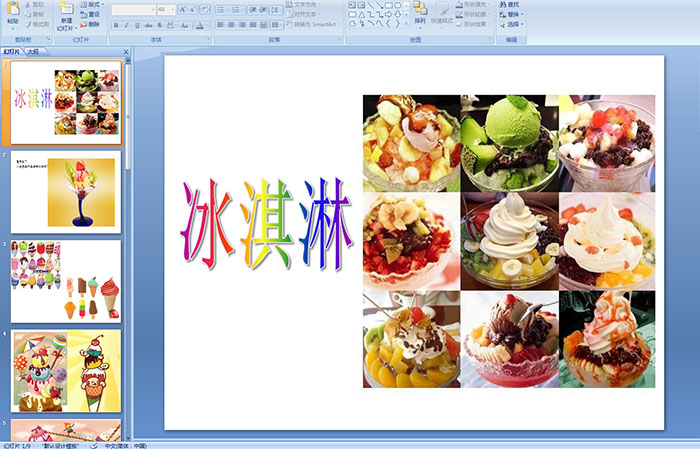Switch to the Slides (幻灯片) pane tab
700x449 pixels.
pos(12,52)
